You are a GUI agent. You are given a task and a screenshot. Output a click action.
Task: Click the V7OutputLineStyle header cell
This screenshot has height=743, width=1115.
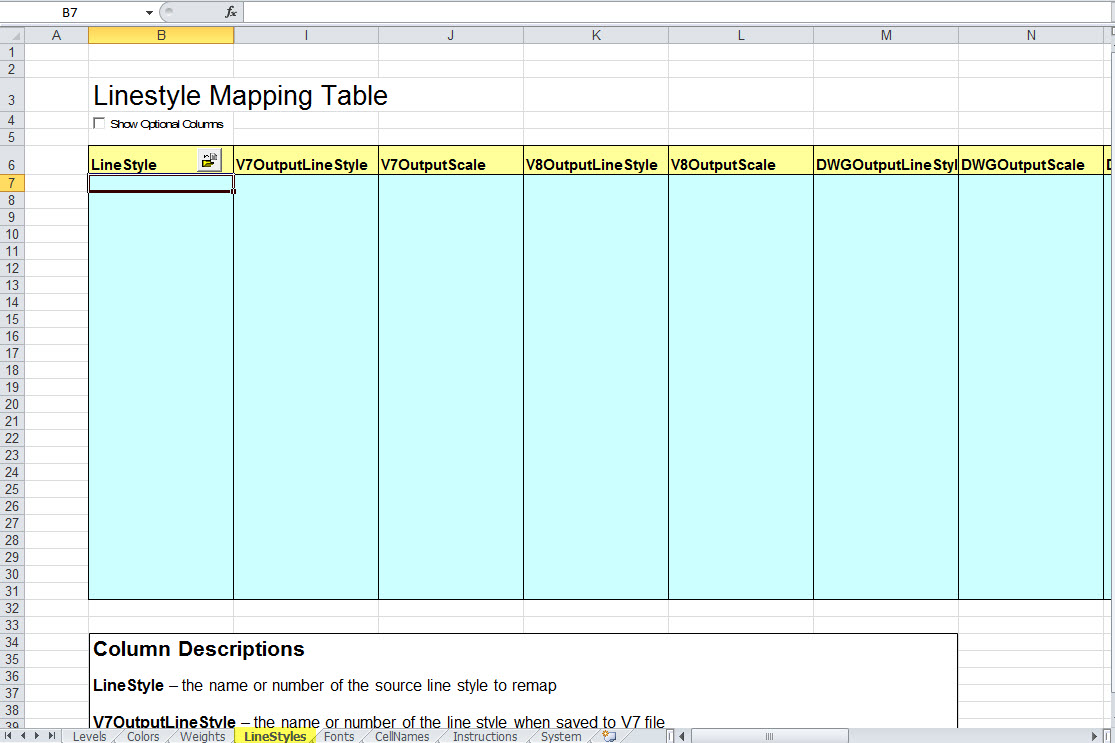pyautogui.click(x=306, y=161)
